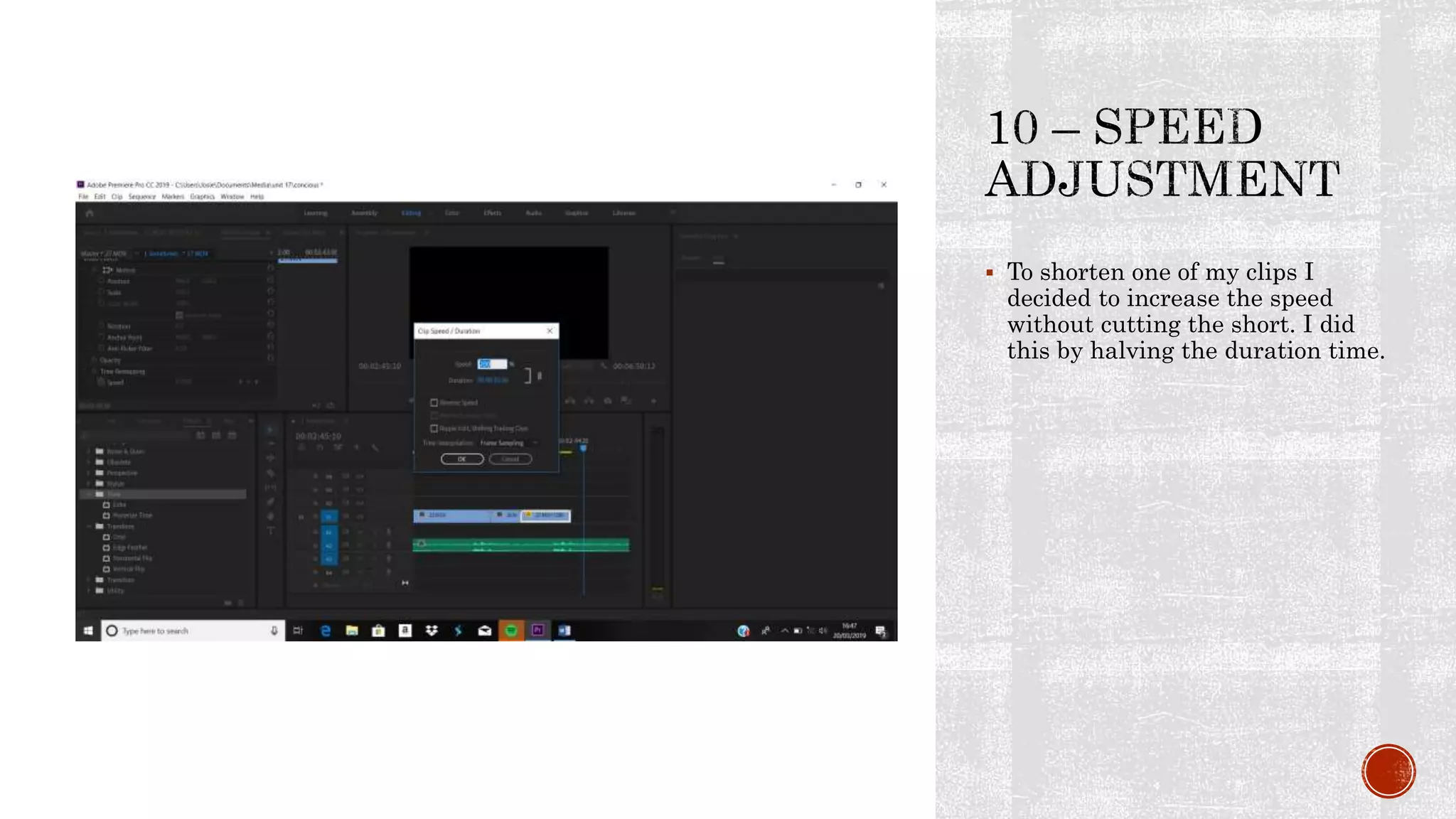
Task: Click the Type here to search box
Action: coord(193,631)
